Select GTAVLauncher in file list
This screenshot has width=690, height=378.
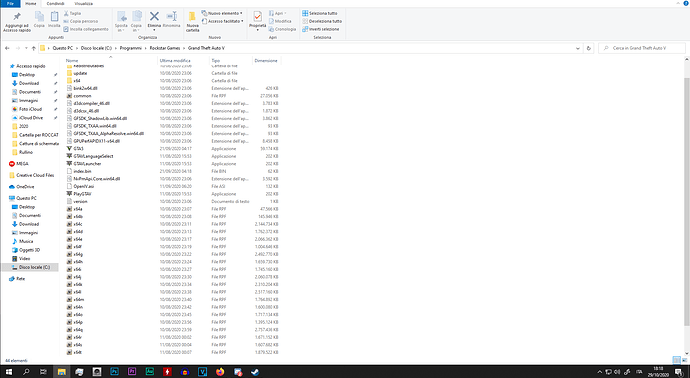[x=84, y=164]
